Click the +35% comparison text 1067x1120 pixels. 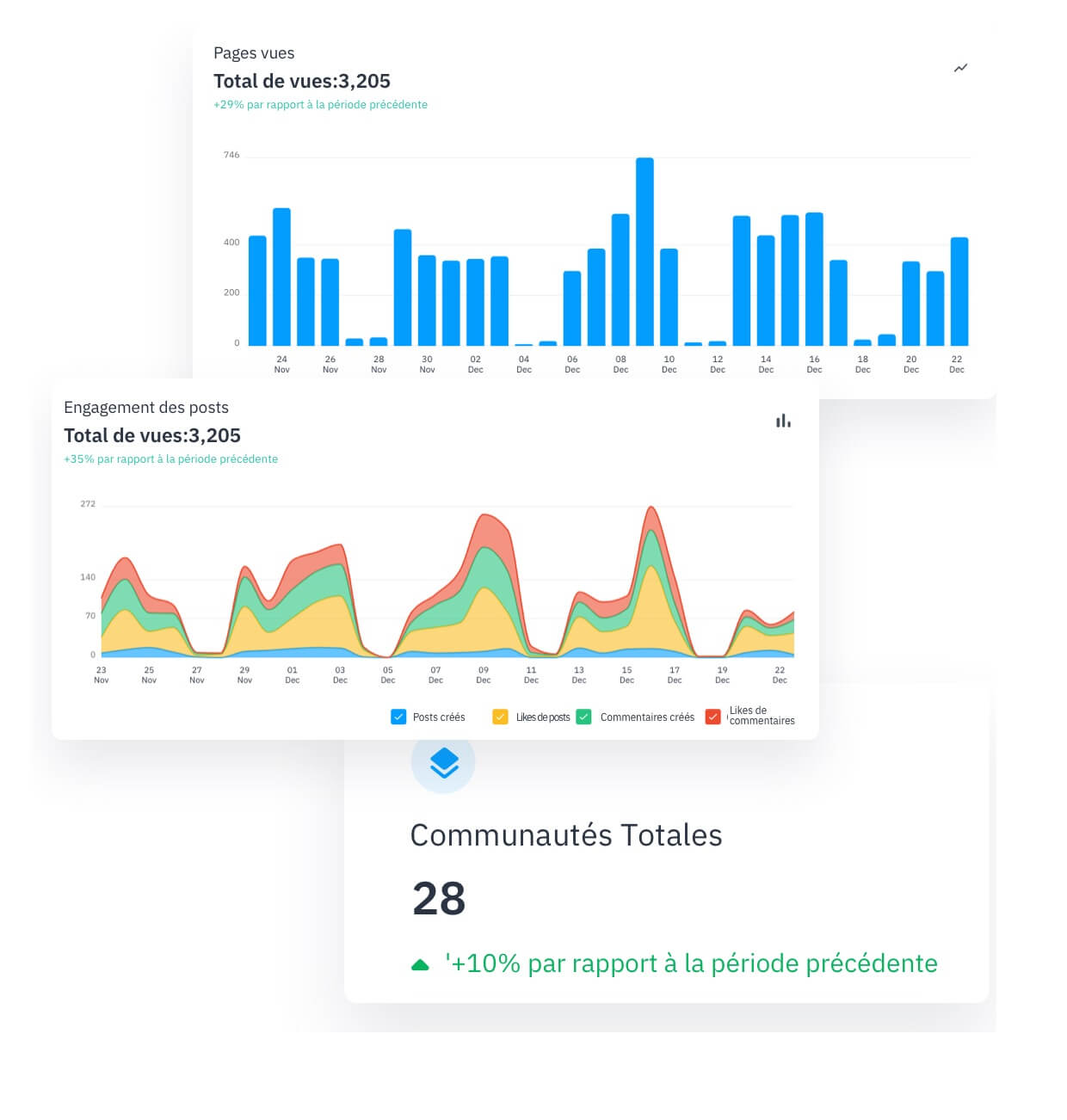(x=170, y=459)
